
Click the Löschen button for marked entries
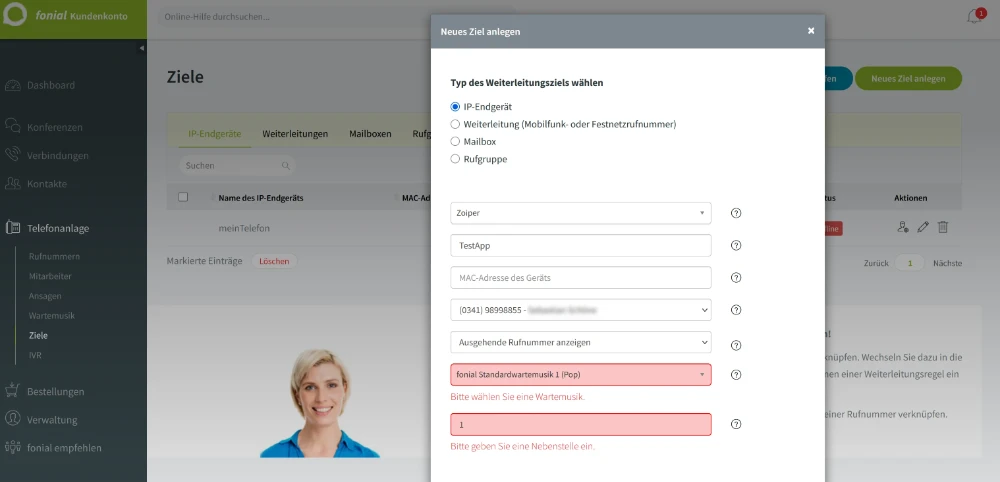pyautogui.click(x=274, y=261)
